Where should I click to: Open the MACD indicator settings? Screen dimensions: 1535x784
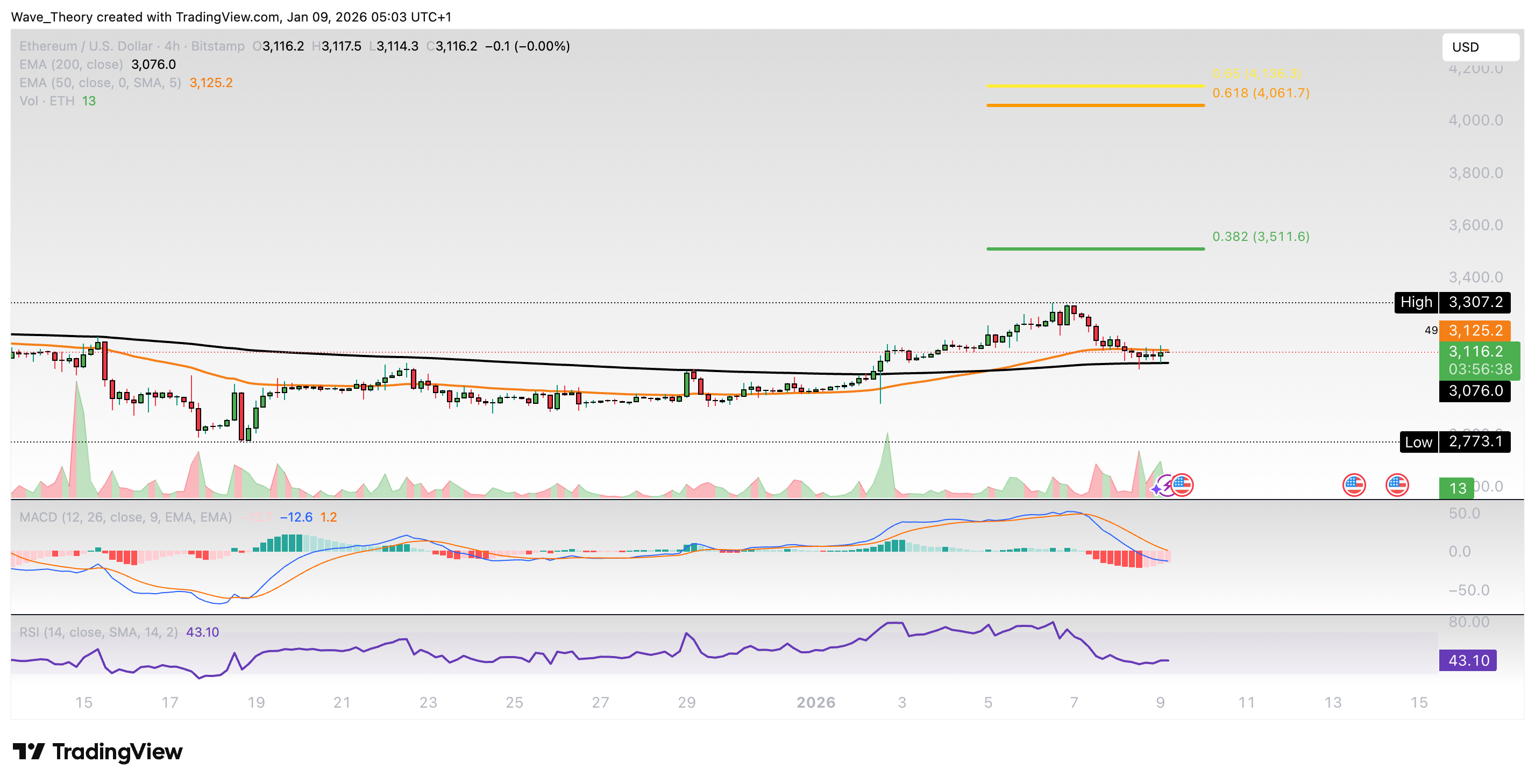pos(125,517)
